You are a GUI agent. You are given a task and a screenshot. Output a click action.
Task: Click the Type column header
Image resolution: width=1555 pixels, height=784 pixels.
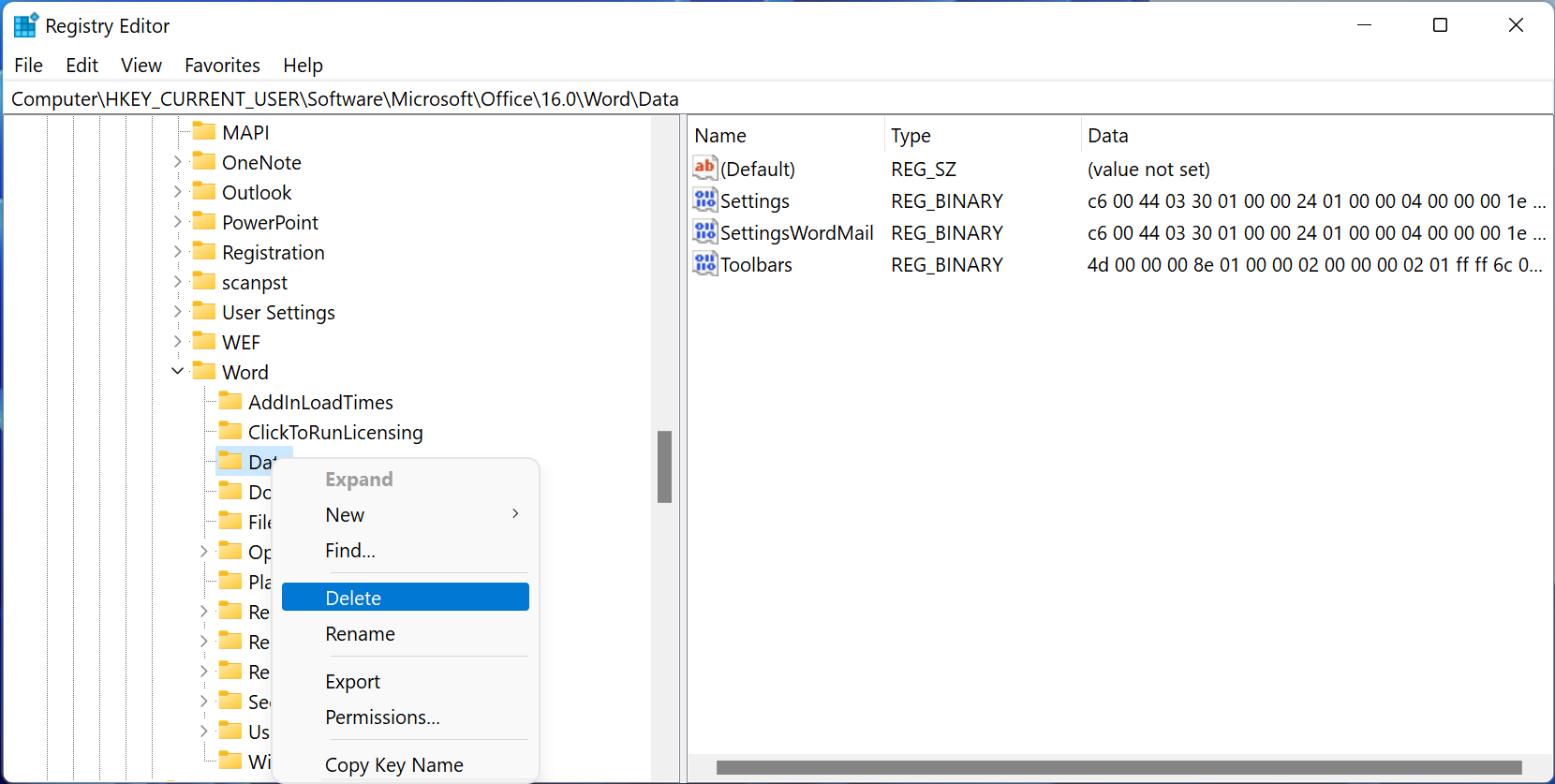pos(982,136)
